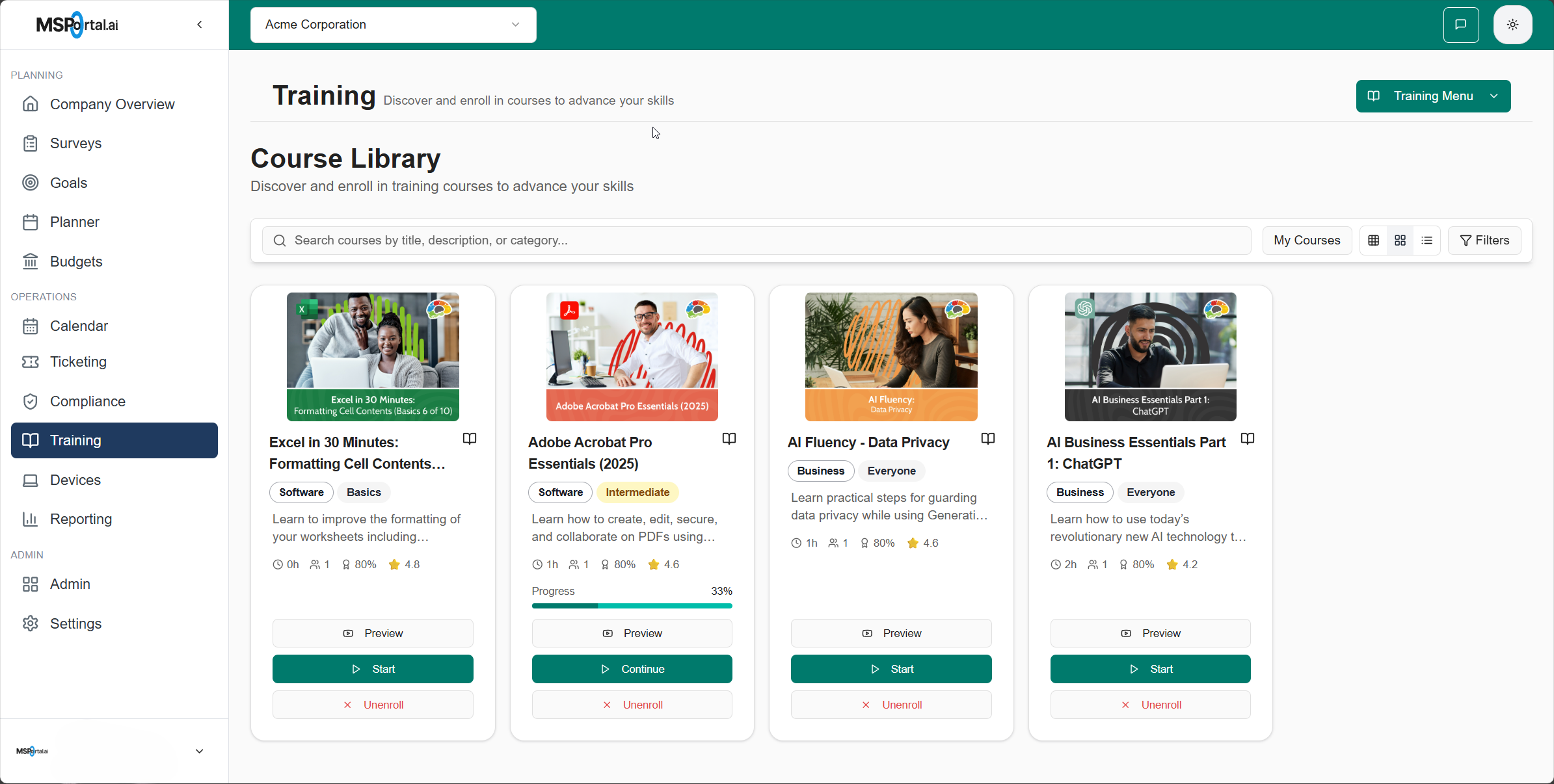Image resolution: width=1554 pixels, height=784 pixels.
Task: Open the Acme Corporation company dropdown
Action: click(394, 25)
